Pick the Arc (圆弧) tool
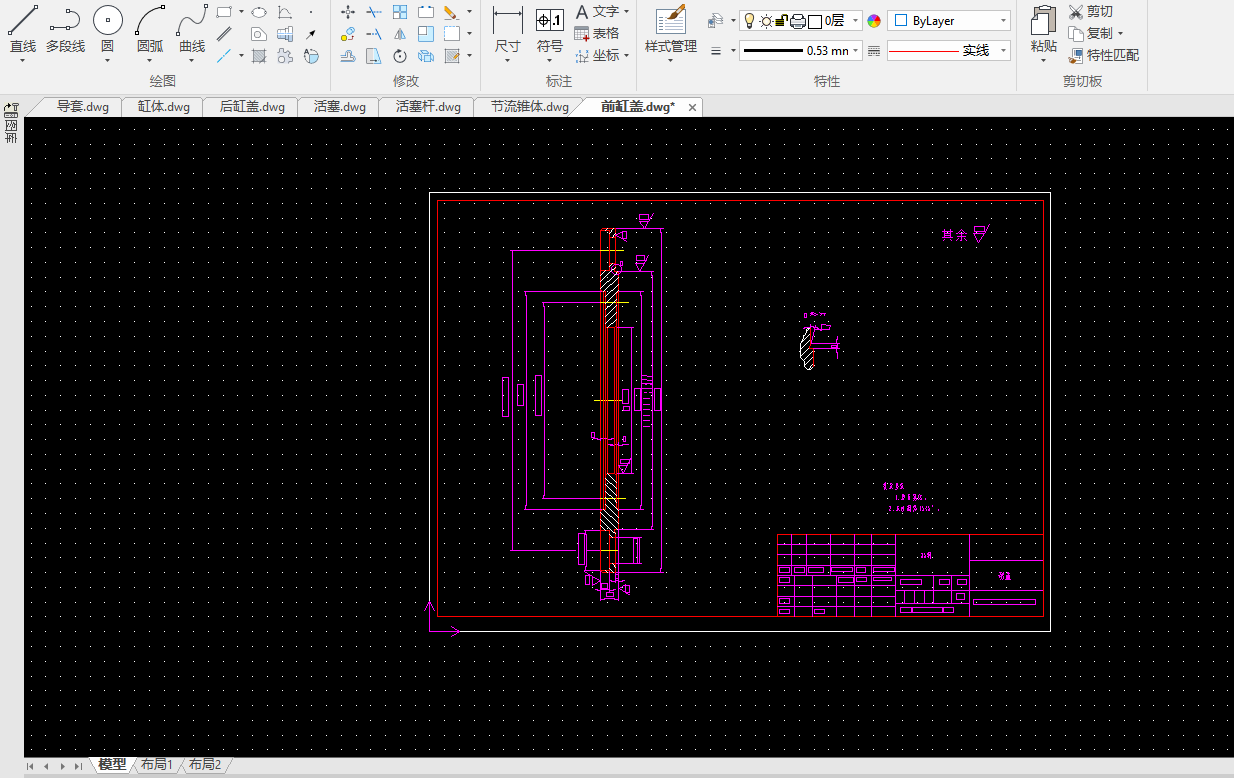This screenshot has height=778, width=1234. pos(150,28)
